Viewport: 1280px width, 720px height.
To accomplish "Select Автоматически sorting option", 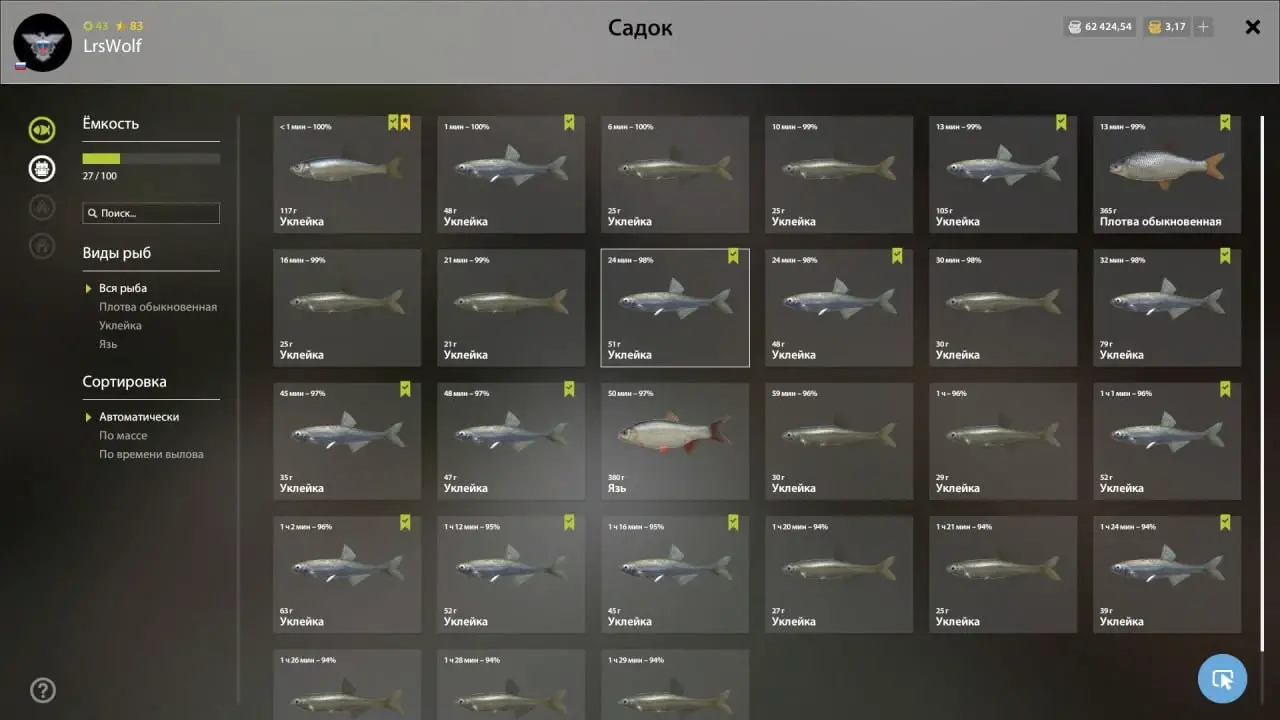I will point(139,417).
